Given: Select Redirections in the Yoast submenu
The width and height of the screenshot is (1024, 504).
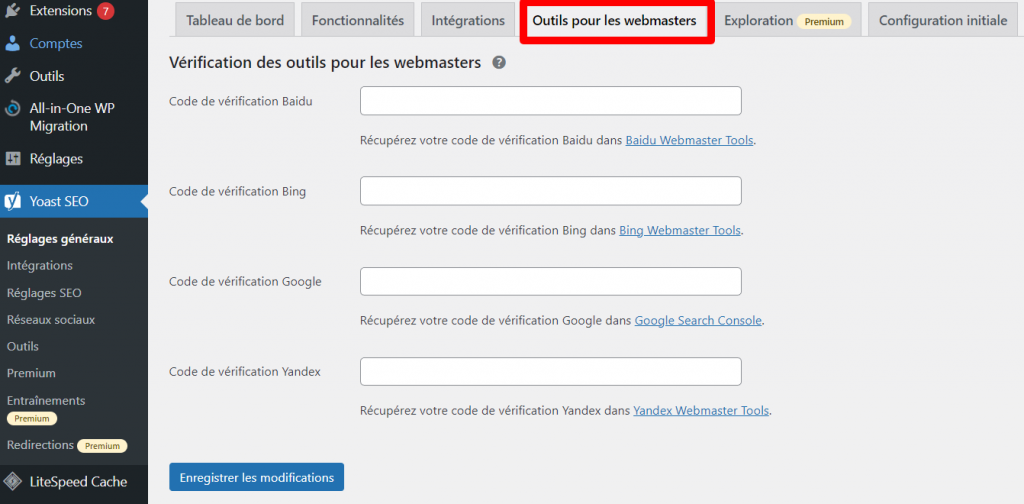Looking at the screenshot, I should pos(40,445).
